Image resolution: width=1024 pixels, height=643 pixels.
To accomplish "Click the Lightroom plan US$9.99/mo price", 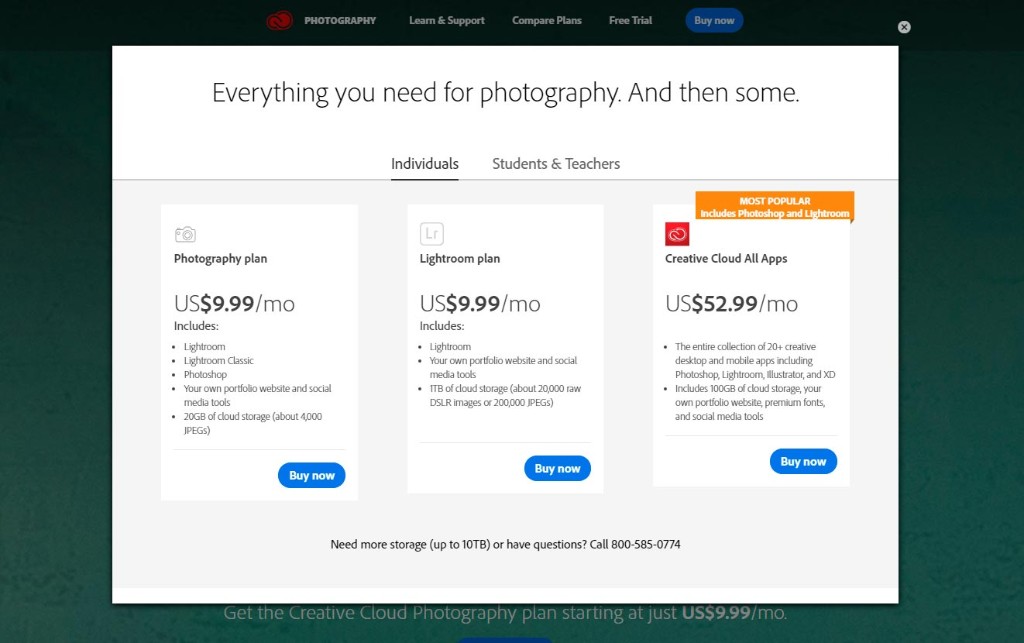I will pyautogui.click(x=480, y=304).
